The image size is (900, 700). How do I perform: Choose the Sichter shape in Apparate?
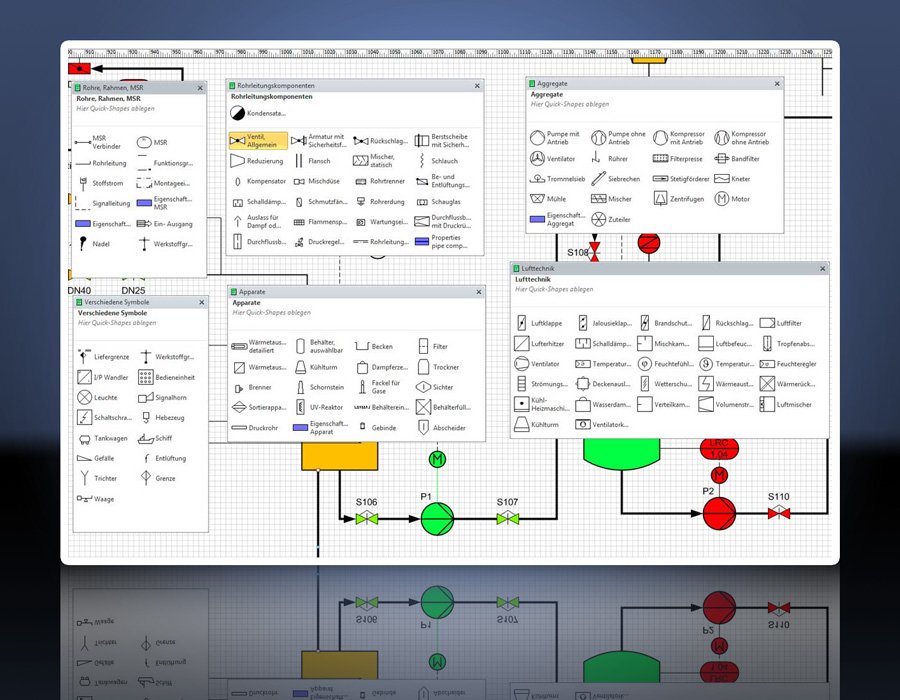click(x=435, y=387)
